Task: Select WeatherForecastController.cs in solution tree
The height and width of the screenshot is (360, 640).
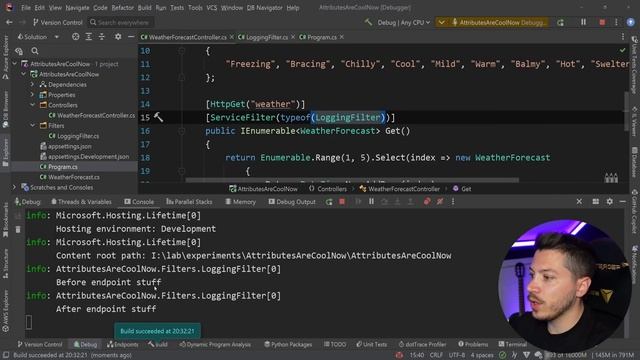Action: 91,116
